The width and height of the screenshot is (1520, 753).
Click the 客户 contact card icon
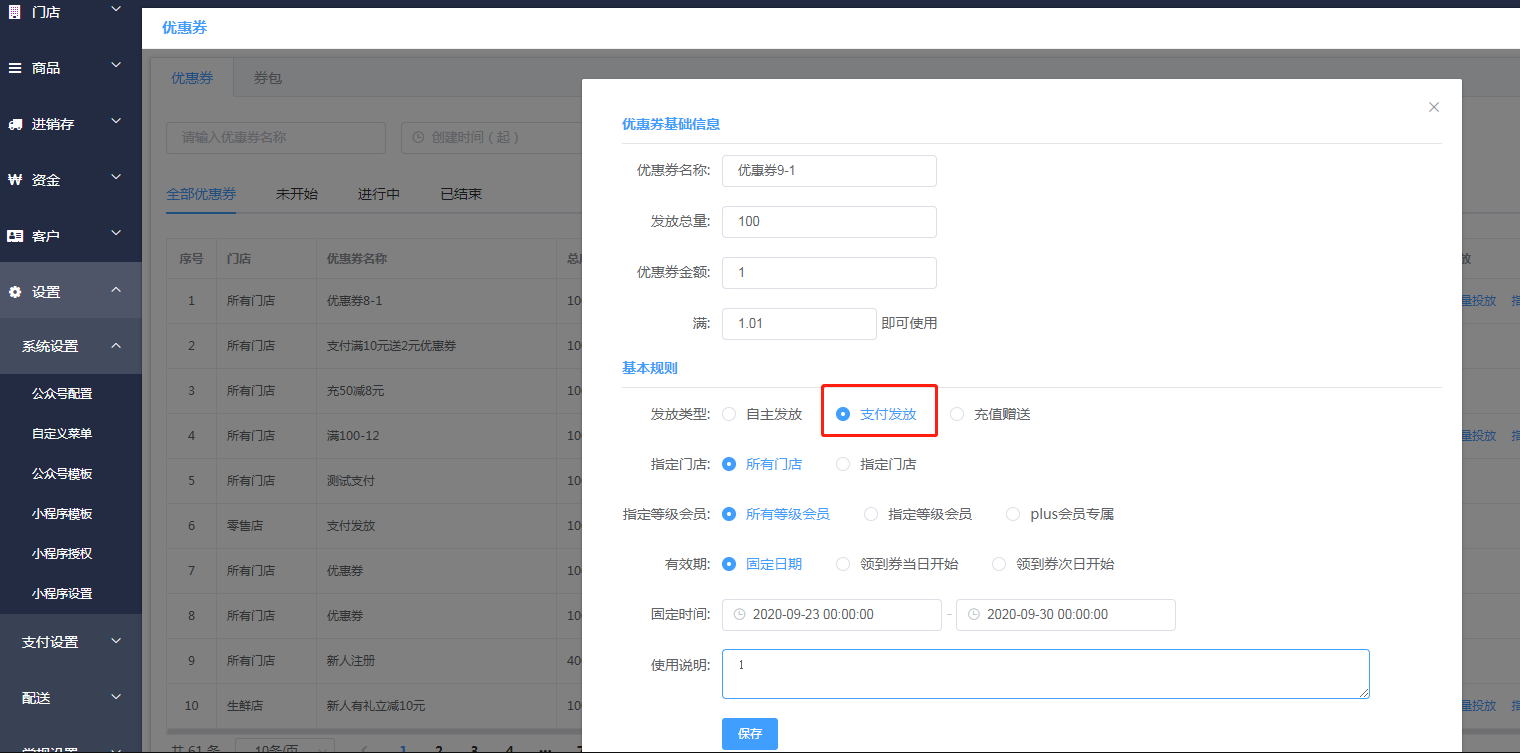tap(15, 236)
